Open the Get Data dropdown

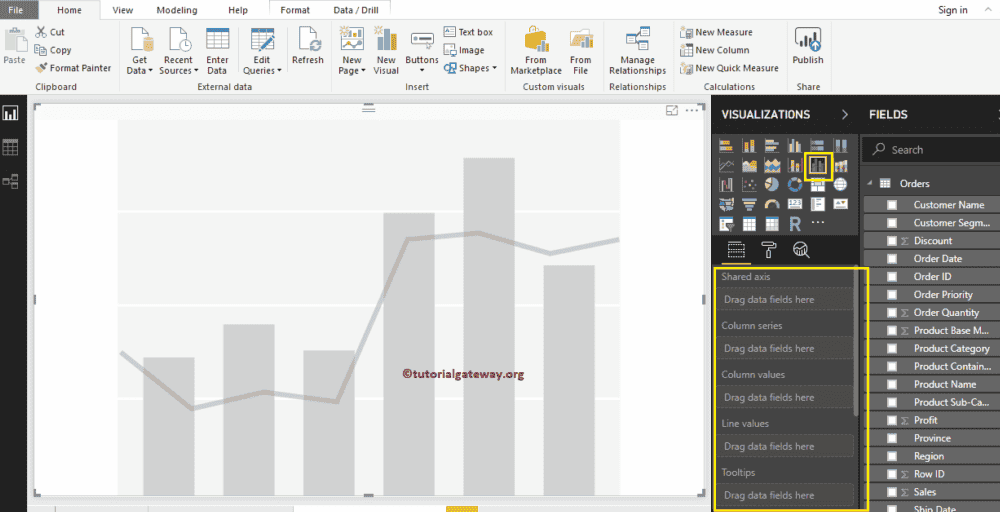click(140, 66)
